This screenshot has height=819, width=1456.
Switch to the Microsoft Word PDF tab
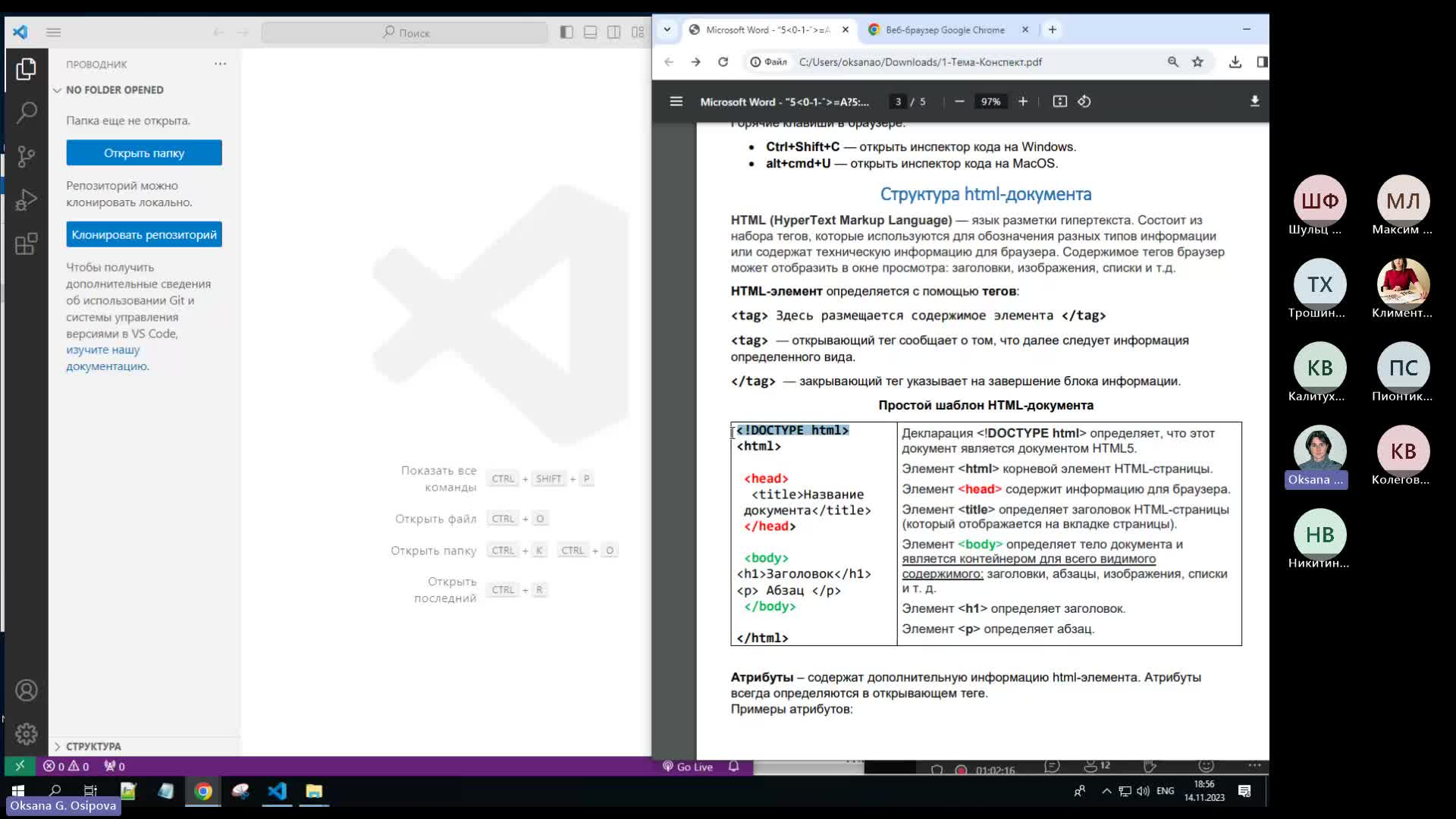tap(767, 30)
